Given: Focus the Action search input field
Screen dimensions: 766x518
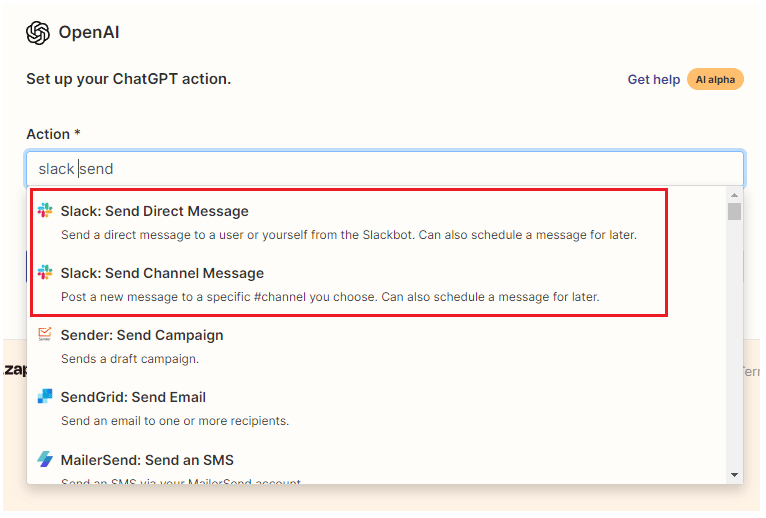Looking at the screenshot, I should [x=400, y=169].
